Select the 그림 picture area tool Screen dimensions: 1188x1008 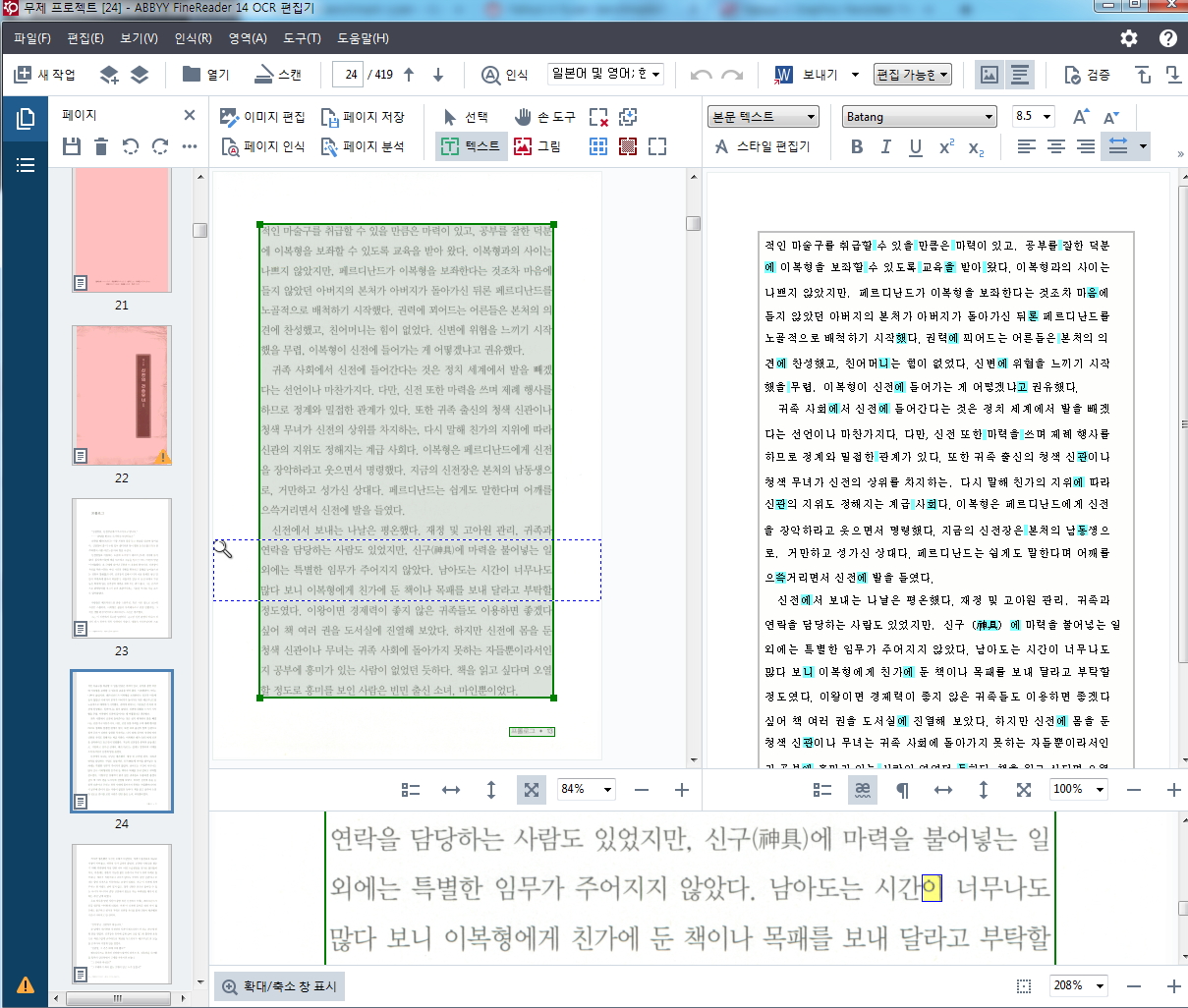point(537,146)
